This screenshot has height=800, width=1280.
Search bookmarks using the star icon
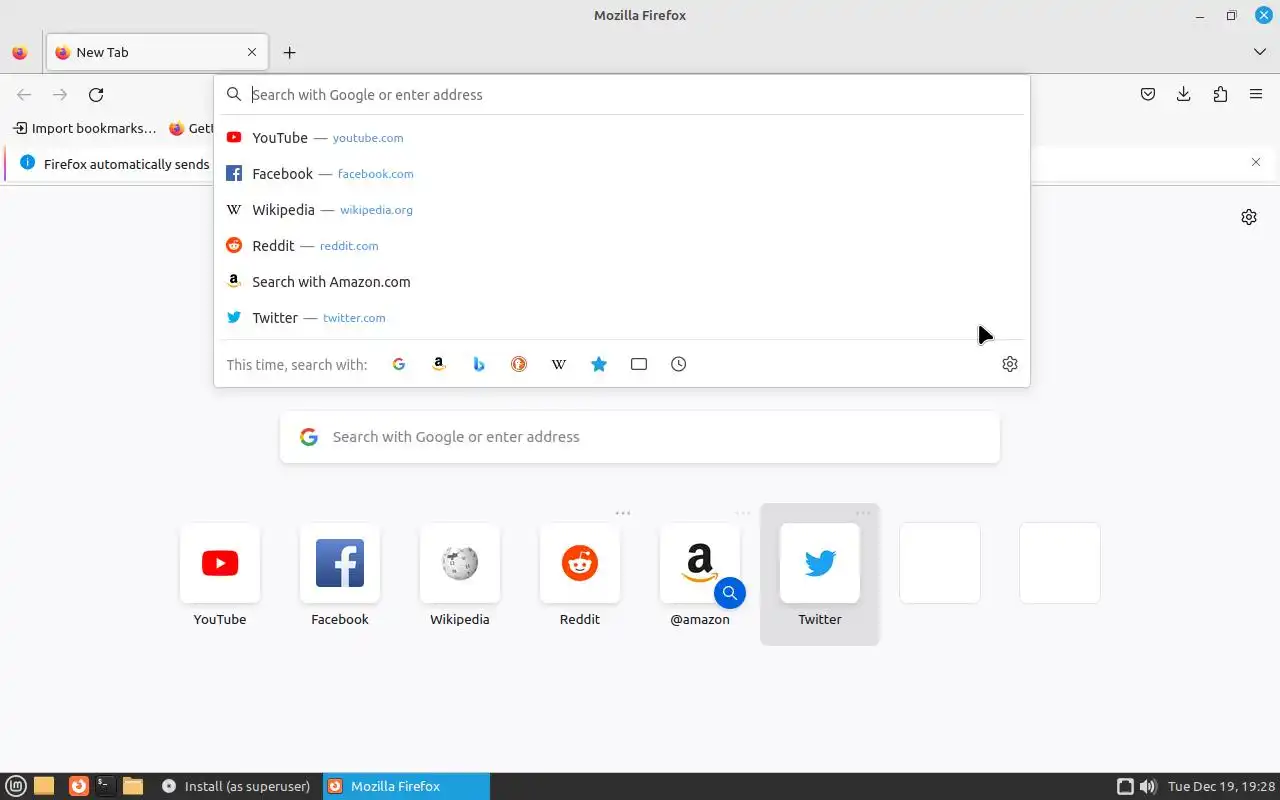[x=599, y=364]
